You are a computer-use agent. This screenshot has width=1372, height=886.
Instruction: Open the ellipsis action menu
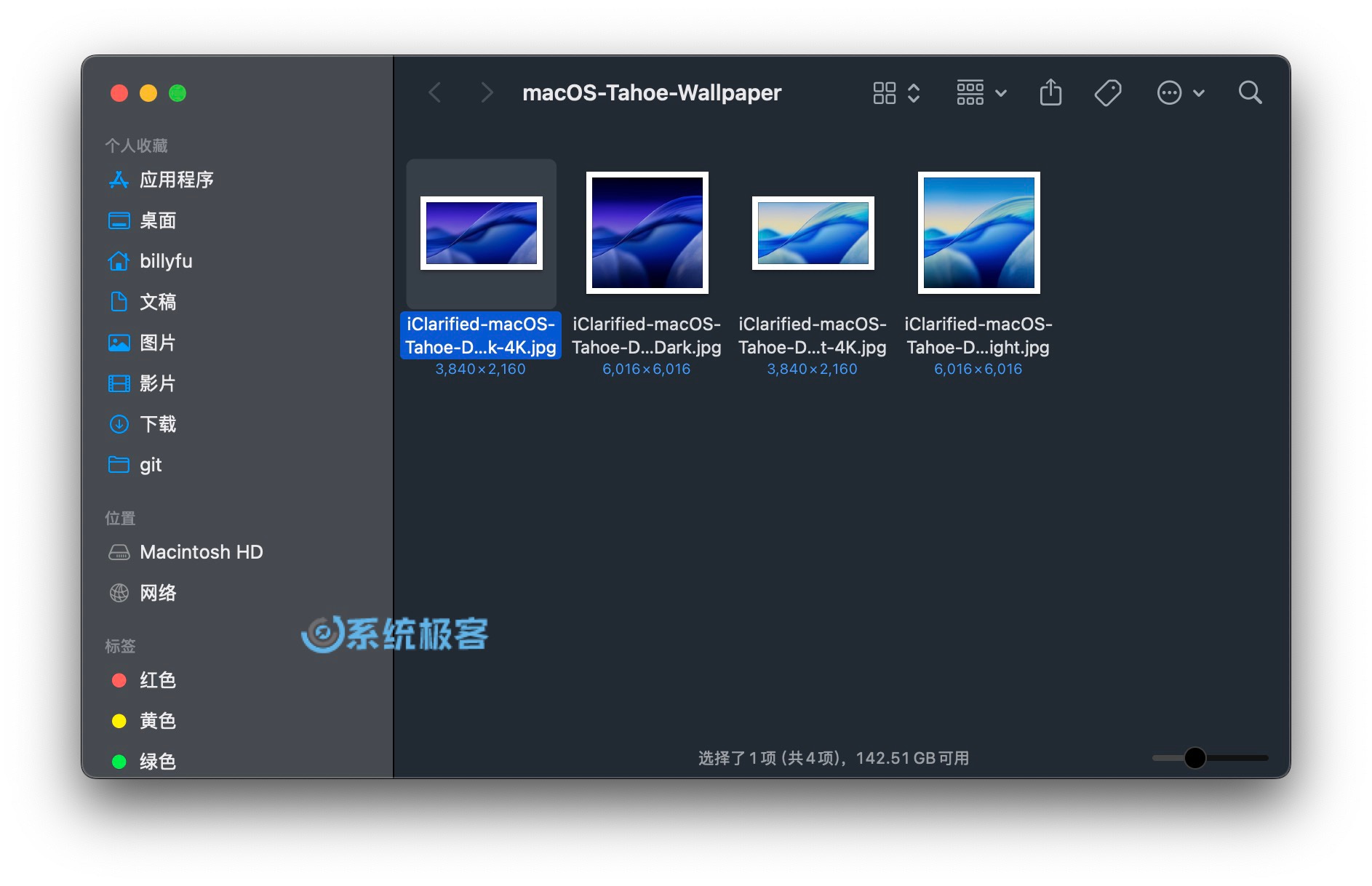coord(1169,92)
